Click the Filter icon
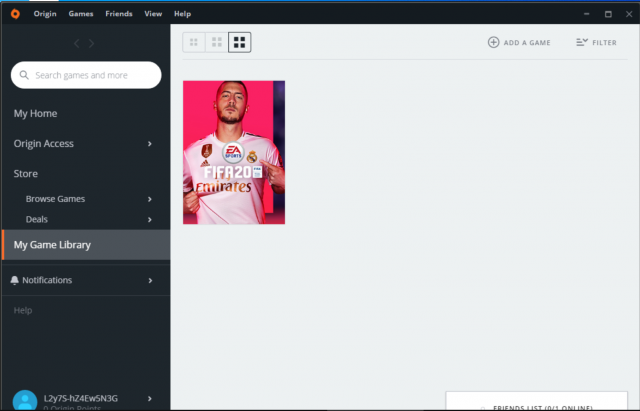Image resolution: width=640 pixels, height=411 pixels. point(582,42)
